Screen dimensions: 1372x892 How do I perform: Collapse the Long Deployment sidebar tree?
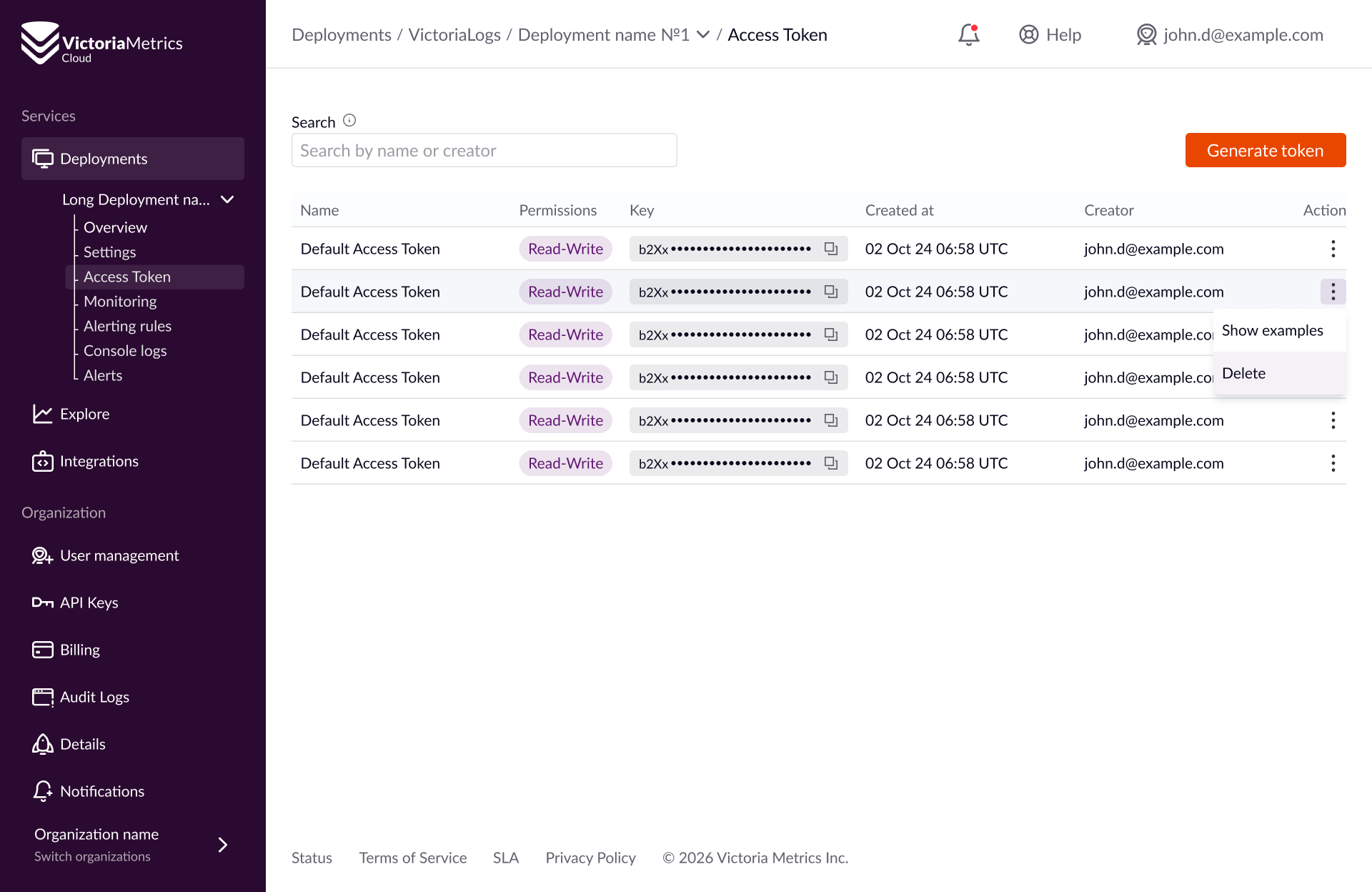pyautogui.click(x=227, y=199)
